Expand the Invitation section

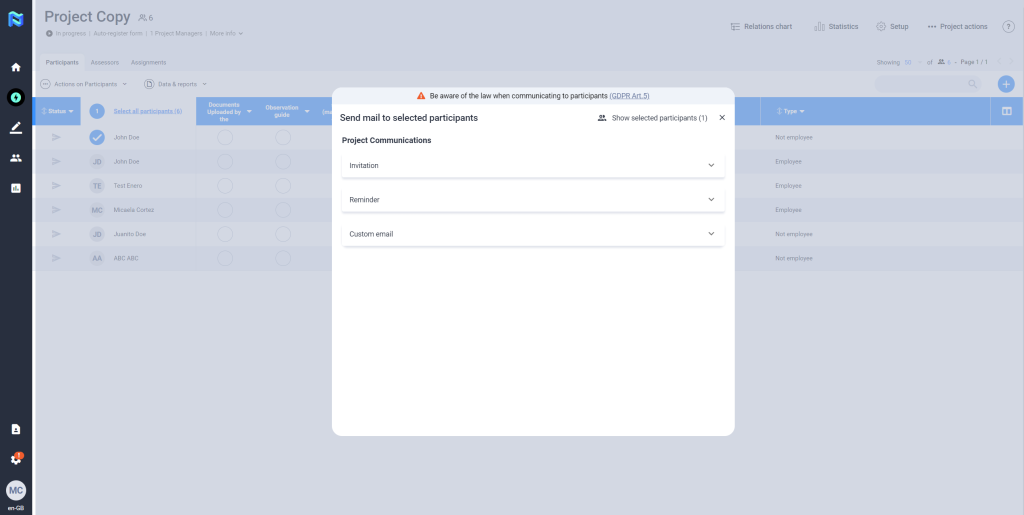(532, 165)
